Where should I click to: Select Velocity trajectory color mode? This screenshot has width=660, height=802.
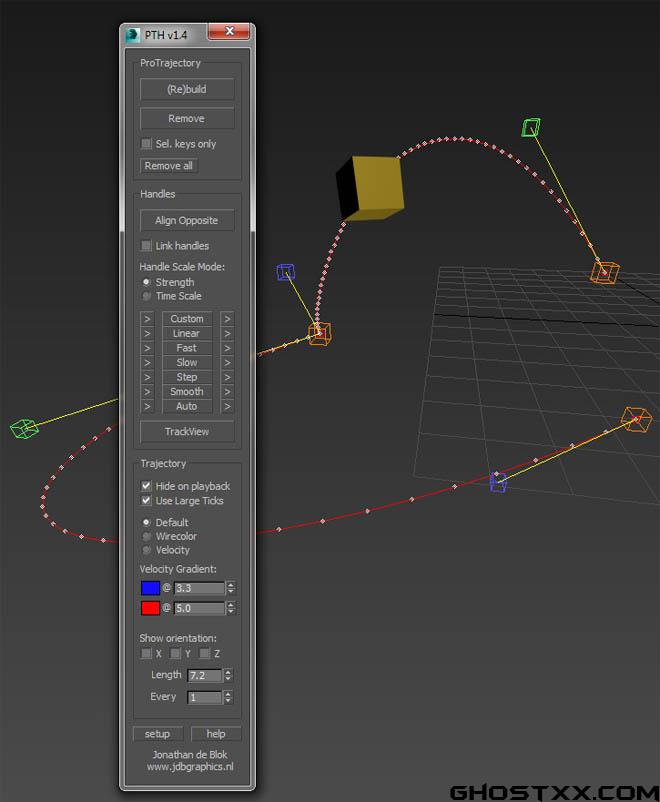(x=146, y=550)
